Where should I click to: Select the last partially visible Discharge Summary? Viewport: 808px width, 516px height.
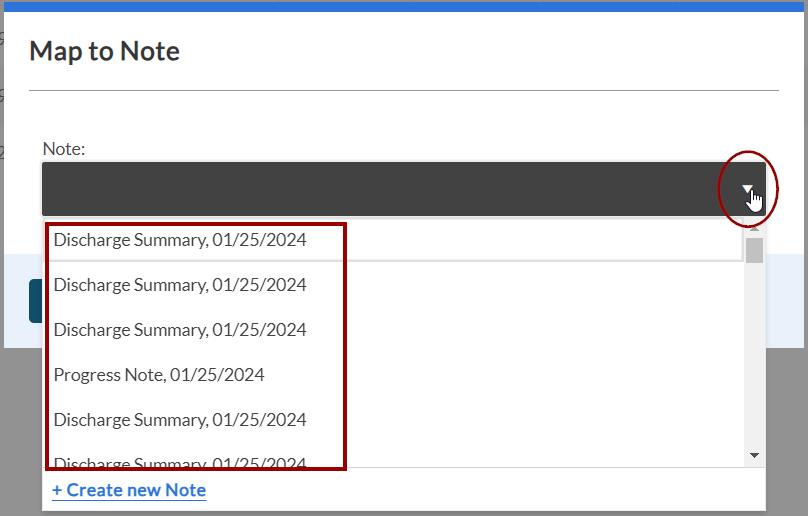tap(180, 463)
